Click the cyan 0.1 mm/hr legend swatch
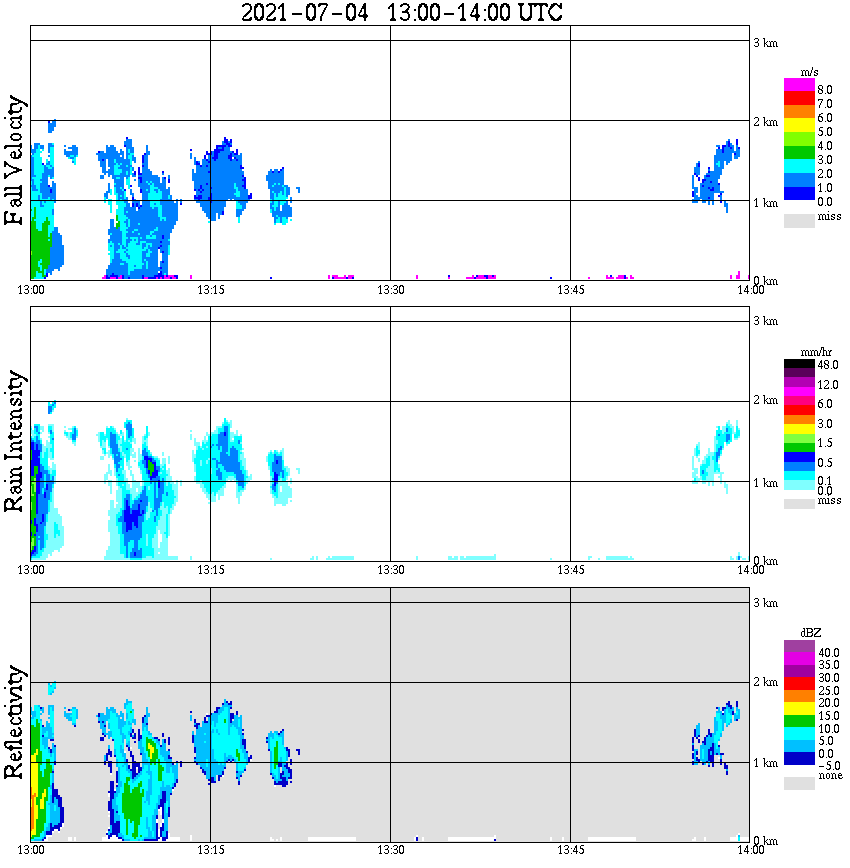The image size is (850, 868). pyautogui.click(x=799, y=476)
